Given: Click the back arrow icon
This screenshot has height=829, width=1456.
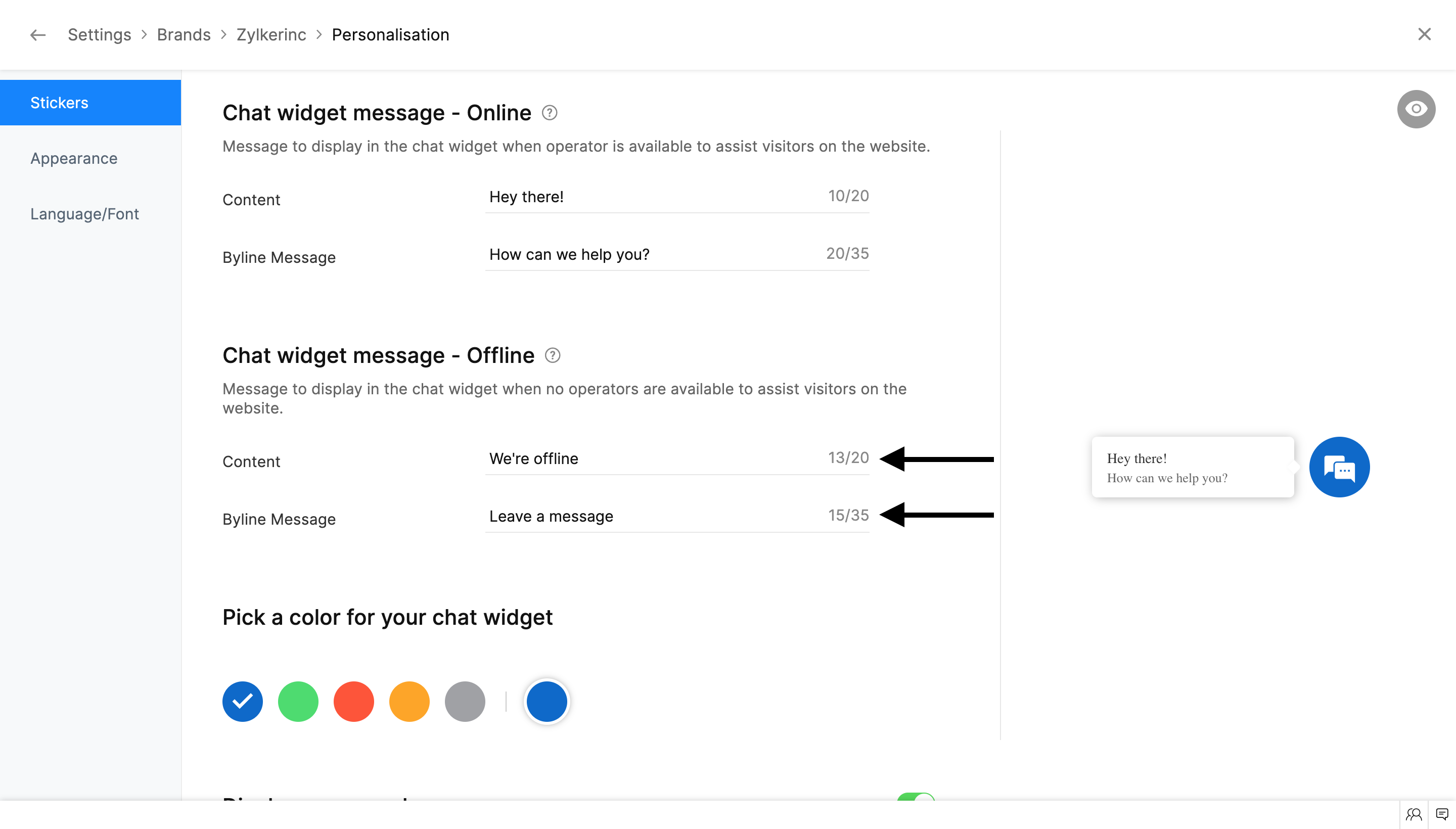Looking at the screenshot, I should point(37,35).
